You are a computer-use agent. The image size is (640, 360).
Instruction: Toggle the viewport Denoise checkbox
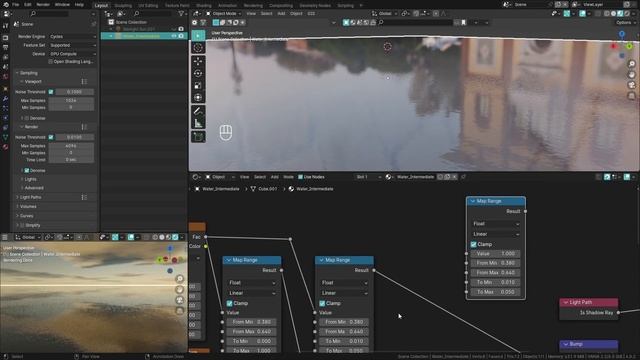tap(27, 118)
